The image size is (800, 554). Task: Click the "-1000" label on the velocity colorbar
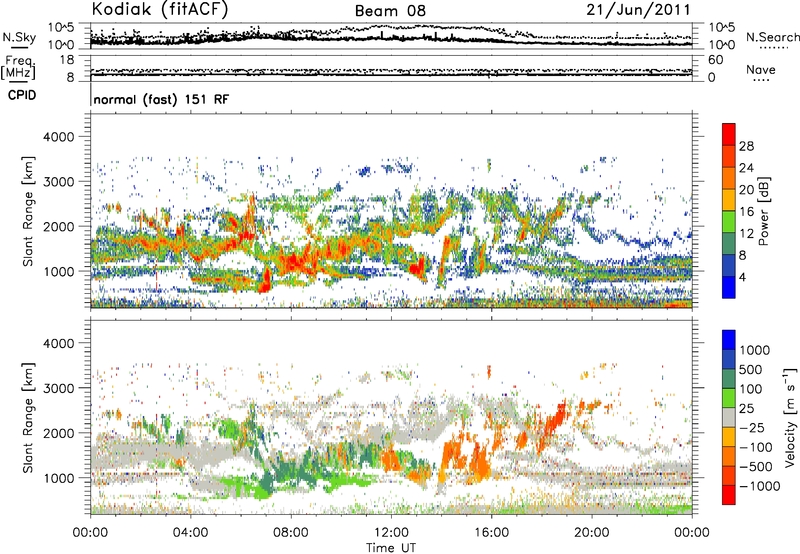759,486
